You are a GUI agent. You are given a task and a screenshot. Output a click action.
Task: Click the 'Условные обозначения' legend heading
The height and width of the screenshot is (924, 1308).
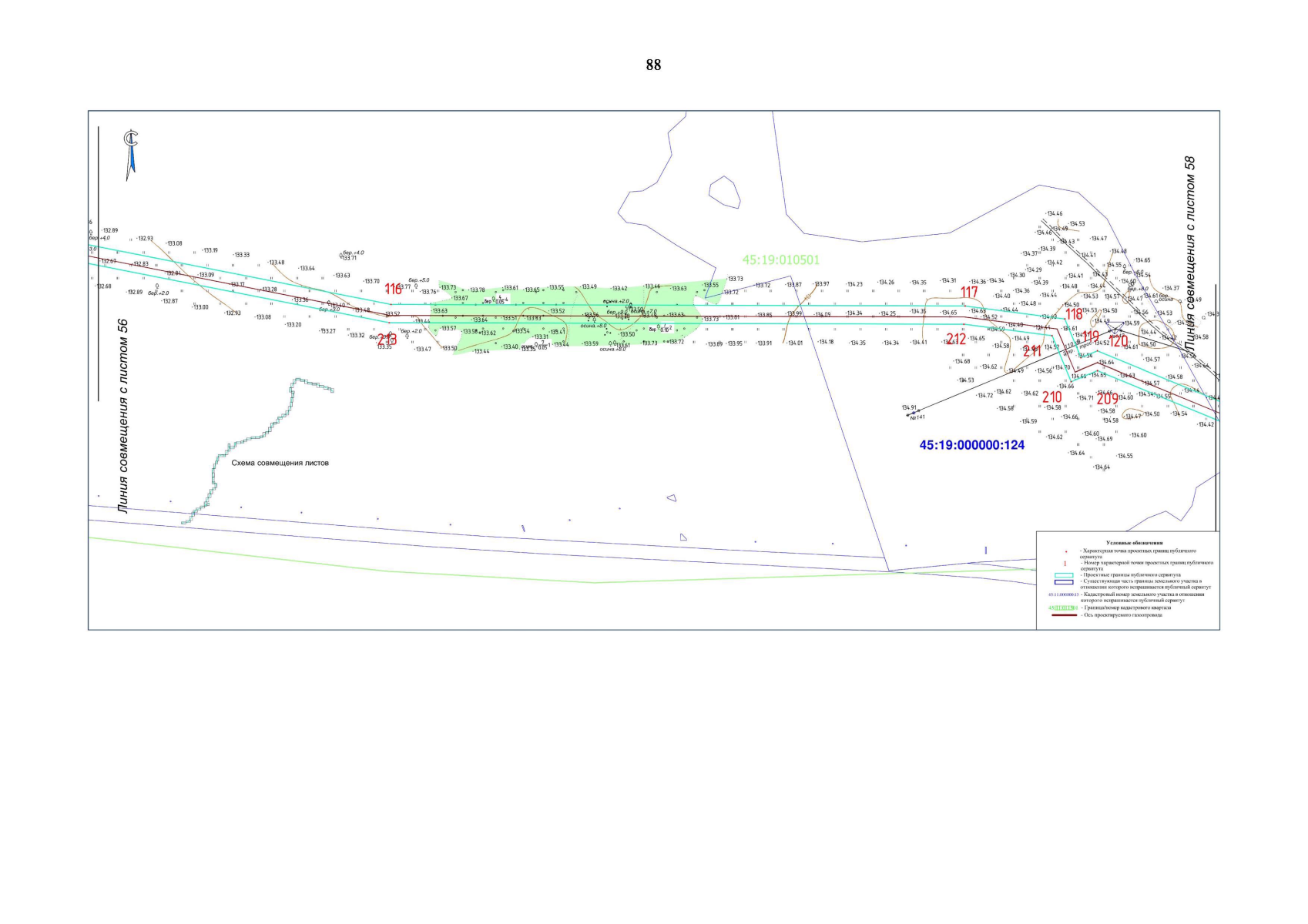click(x=1134, y=543)
